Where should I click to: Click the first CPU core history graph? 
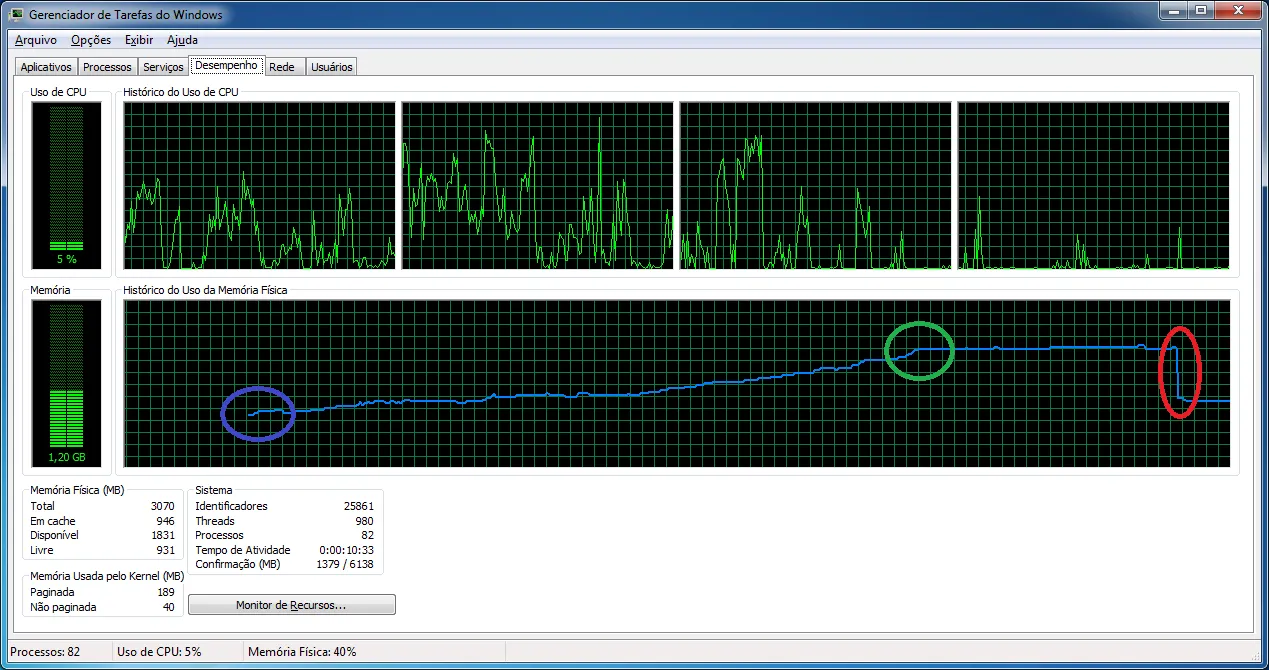260,185
